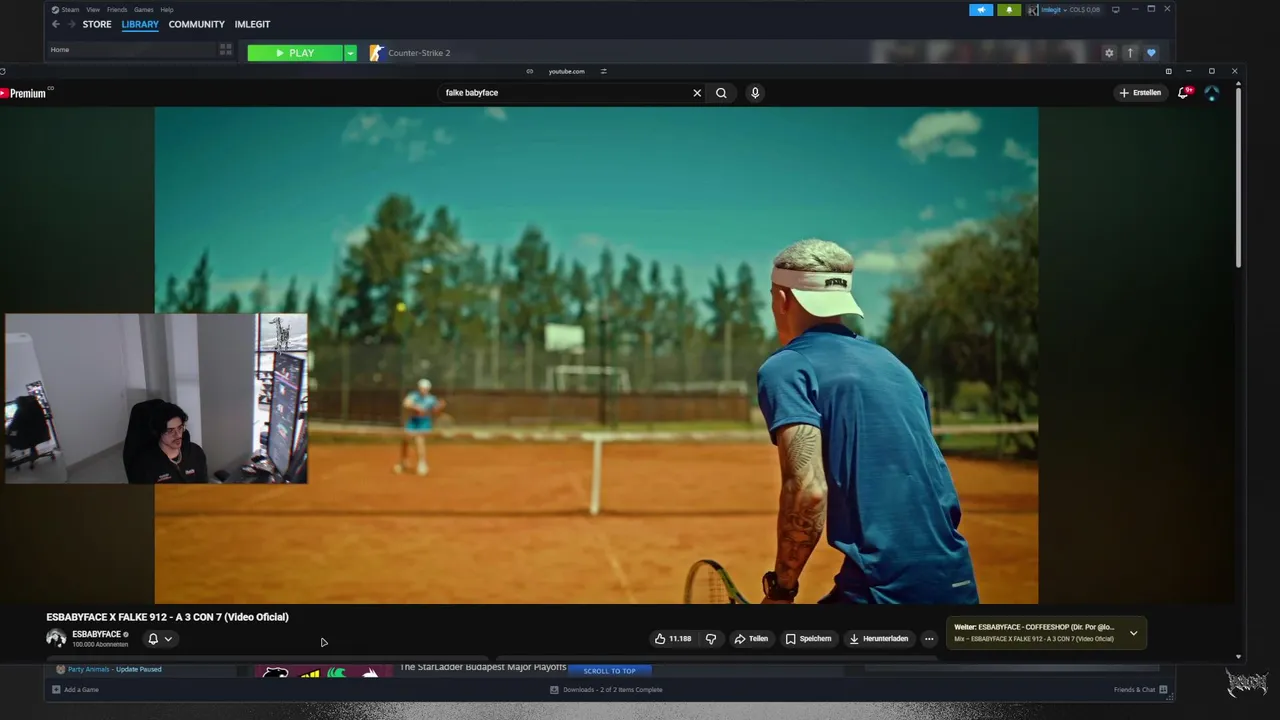1280x720 pixels.
Task: Click the Weiter: ESBABYFACE - COFFEESHOP text
Action: pos(1034,627)
